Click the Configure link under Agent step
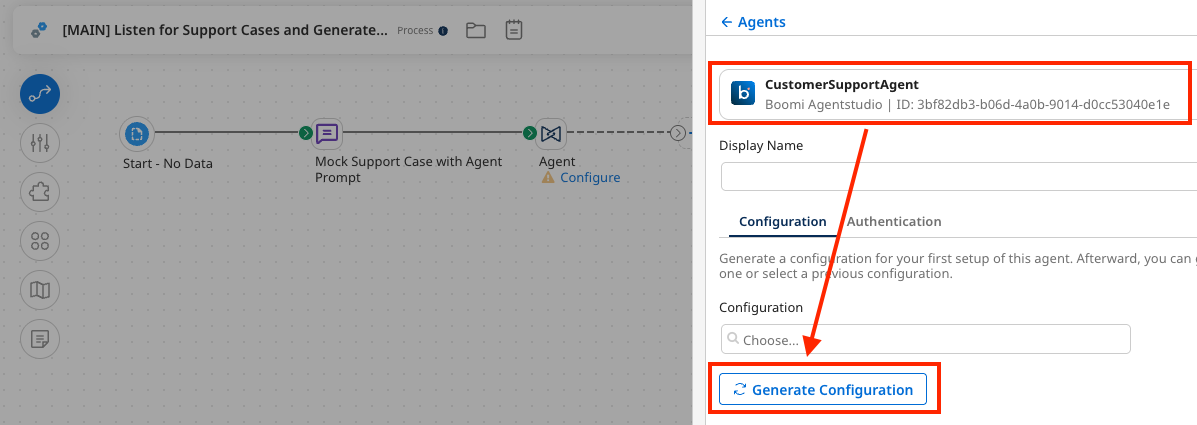Image resolution: width=1197 pixels, height=425 pixels. (x=590, y=178)
